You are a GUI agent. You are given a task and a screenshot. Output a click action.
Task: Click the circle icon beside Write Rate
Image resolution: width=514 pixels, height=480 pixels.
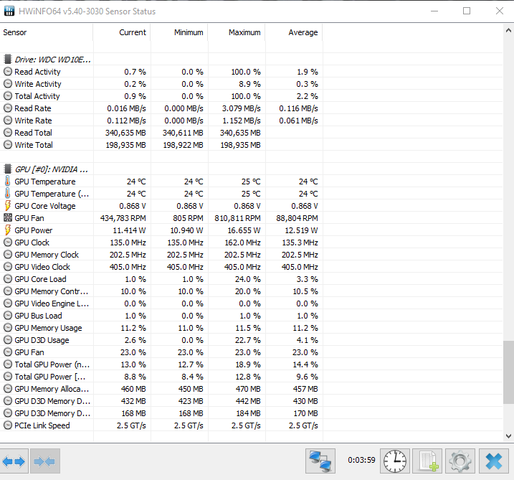7,120
